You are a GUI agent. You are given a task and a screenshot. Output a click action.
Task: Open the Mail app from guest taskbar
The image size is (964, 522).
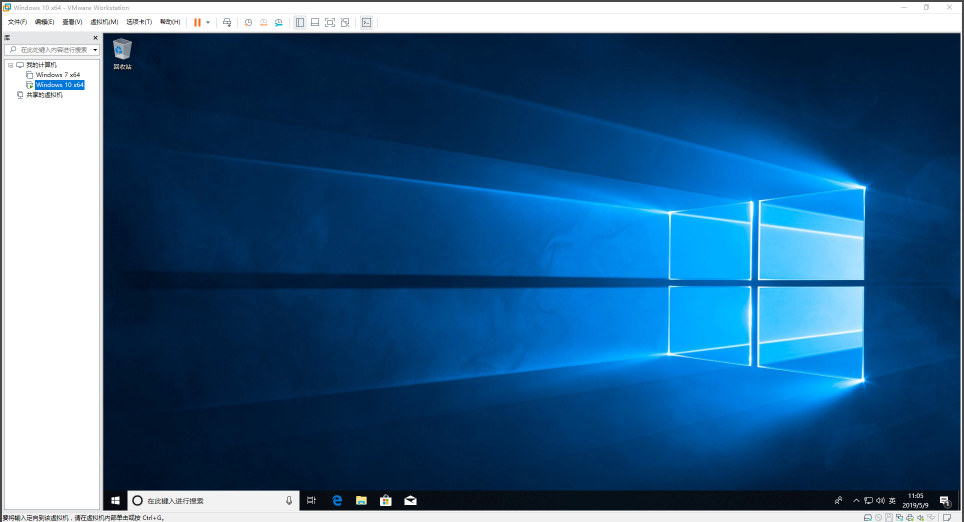click(x=411, y=500)
